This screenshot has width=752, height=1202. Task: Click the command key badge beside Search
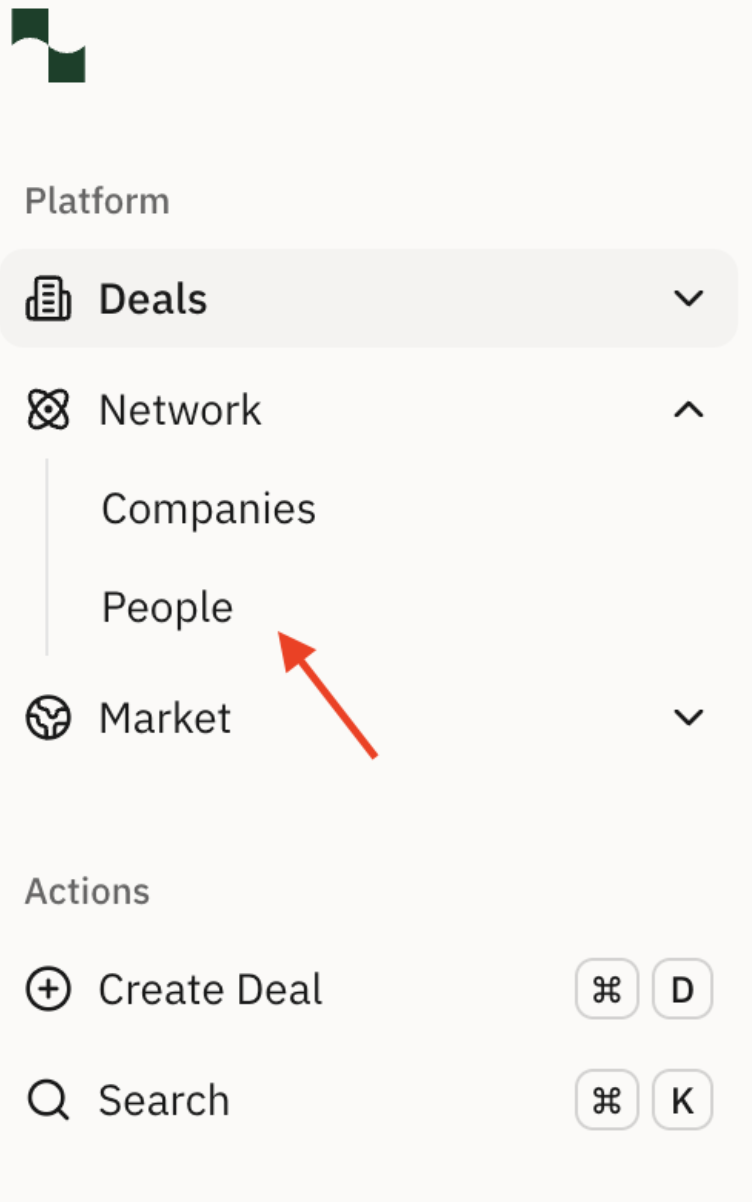click(x=607, y=1101)
